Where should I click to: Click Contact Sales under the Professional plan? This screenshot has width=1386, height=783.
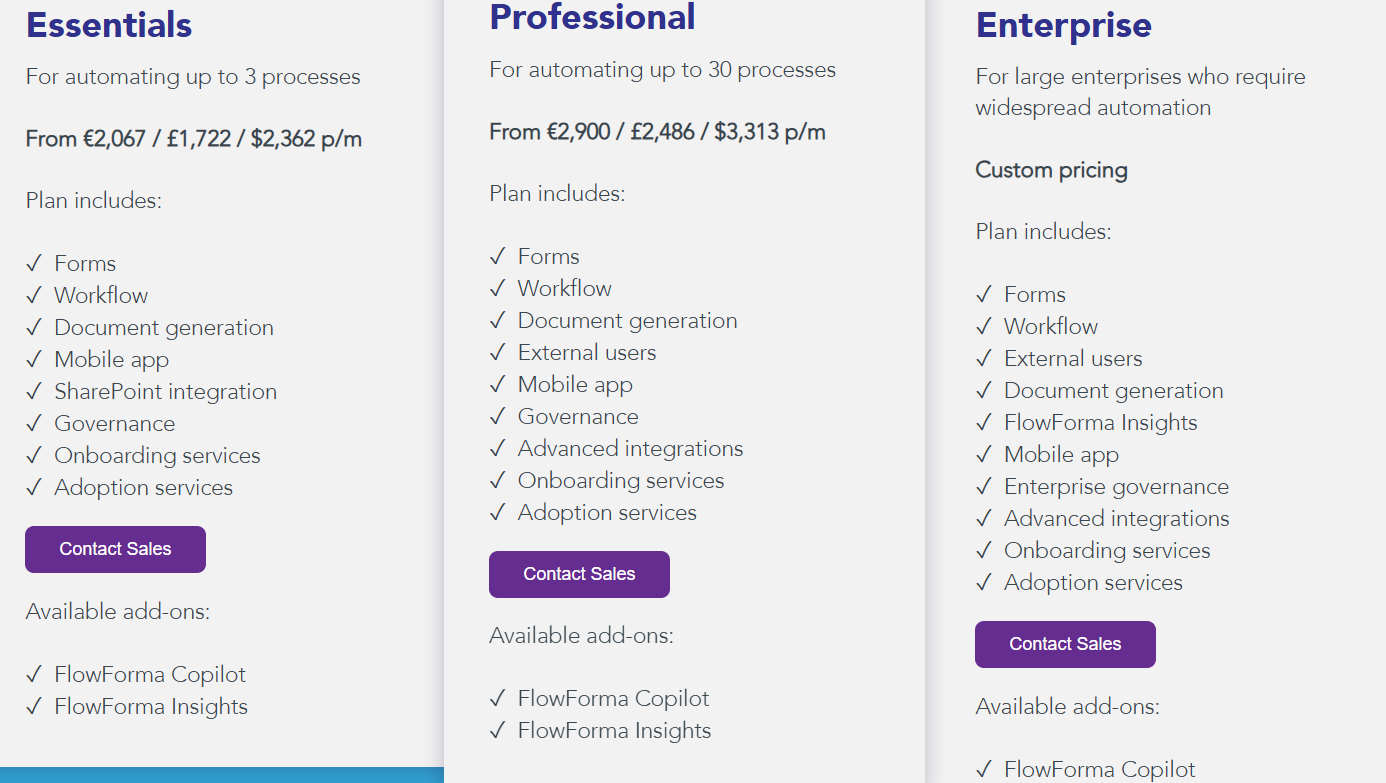click(579, 574)
